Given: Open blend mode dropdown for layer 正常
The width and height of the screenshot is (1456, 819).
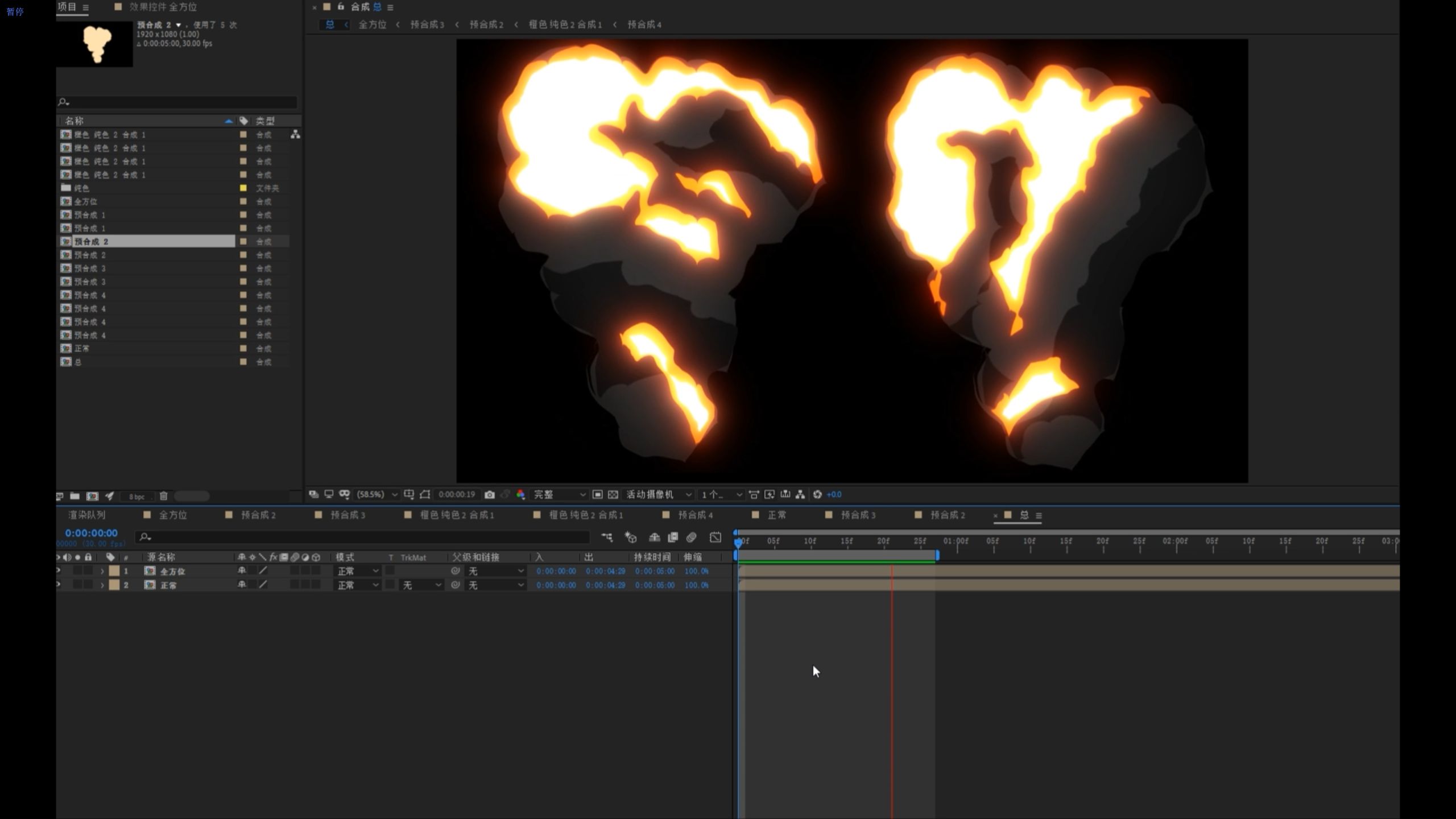Looking at the screenshot, I should pyautogui.click(x=357, y=585).
